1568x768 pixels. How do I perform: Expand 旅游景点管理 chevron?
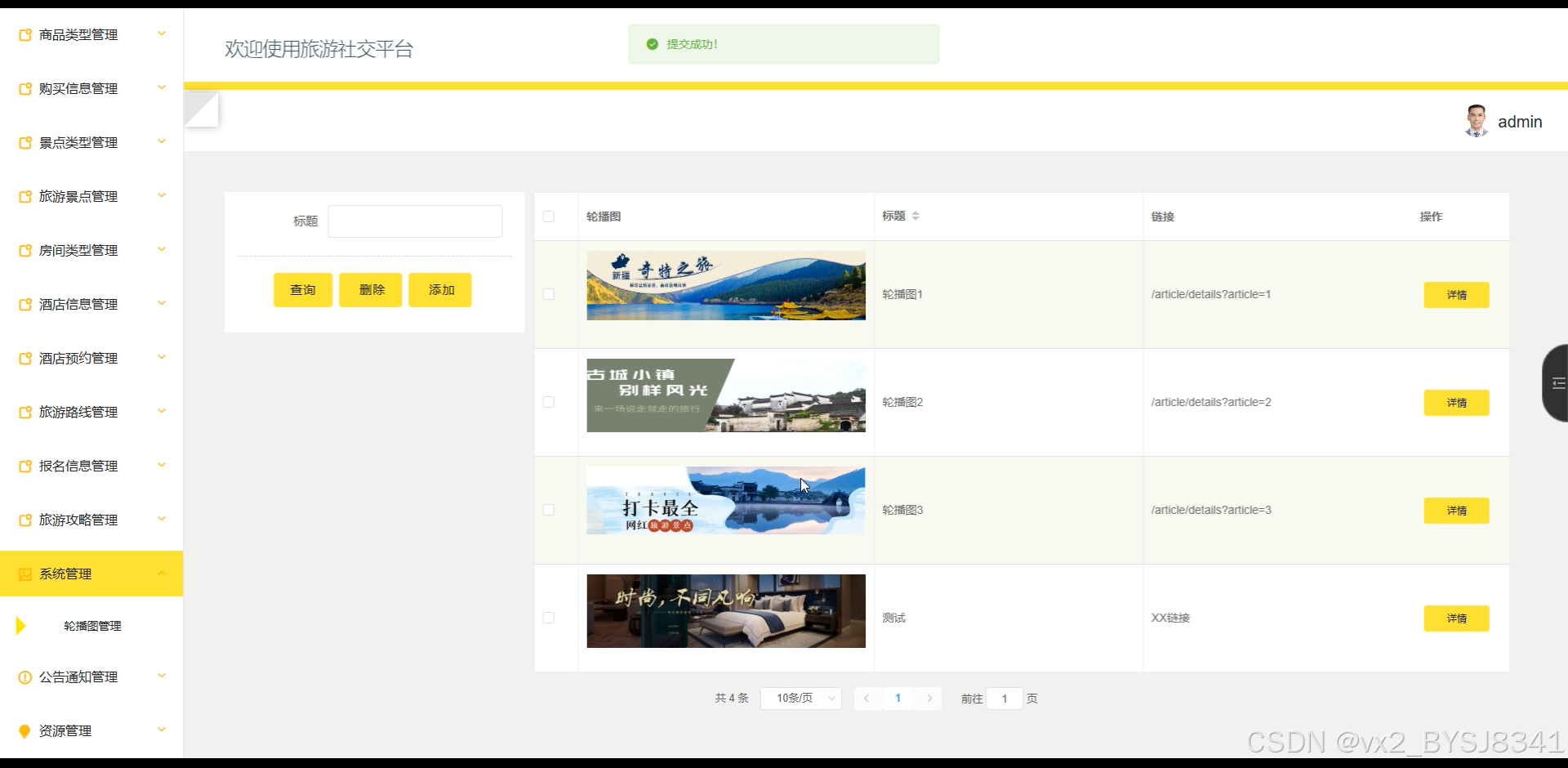(x=162, y=195)
